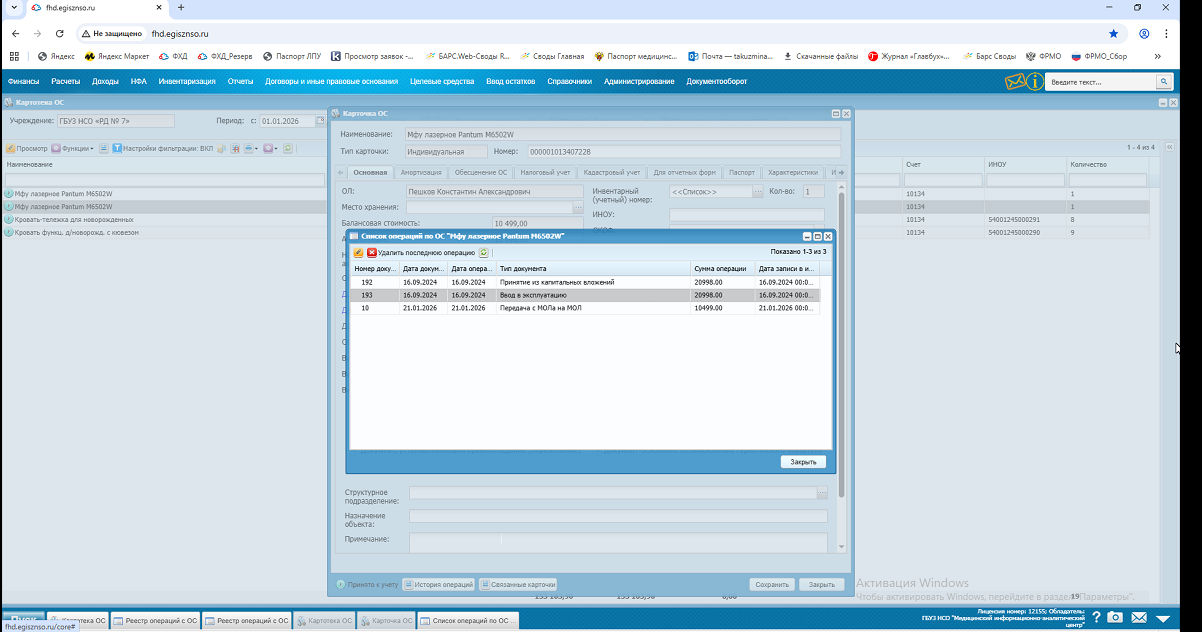The image size is (1202, 632).
Task: Collapse the Картотека ОС right panel arrows
Action: (1171, 147)
